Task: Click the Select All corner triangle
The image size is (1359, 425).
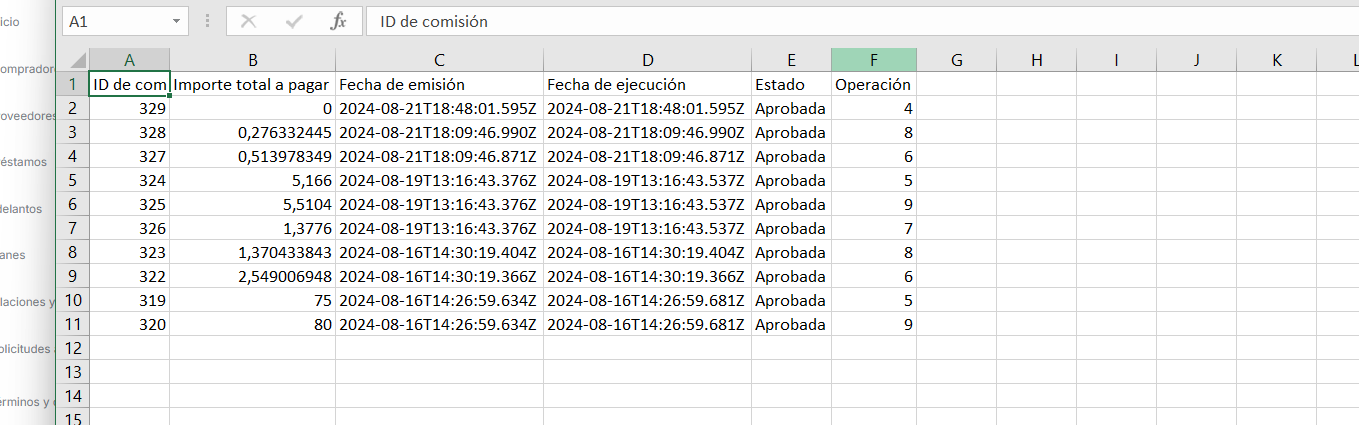Action: [x=78, y=60]
